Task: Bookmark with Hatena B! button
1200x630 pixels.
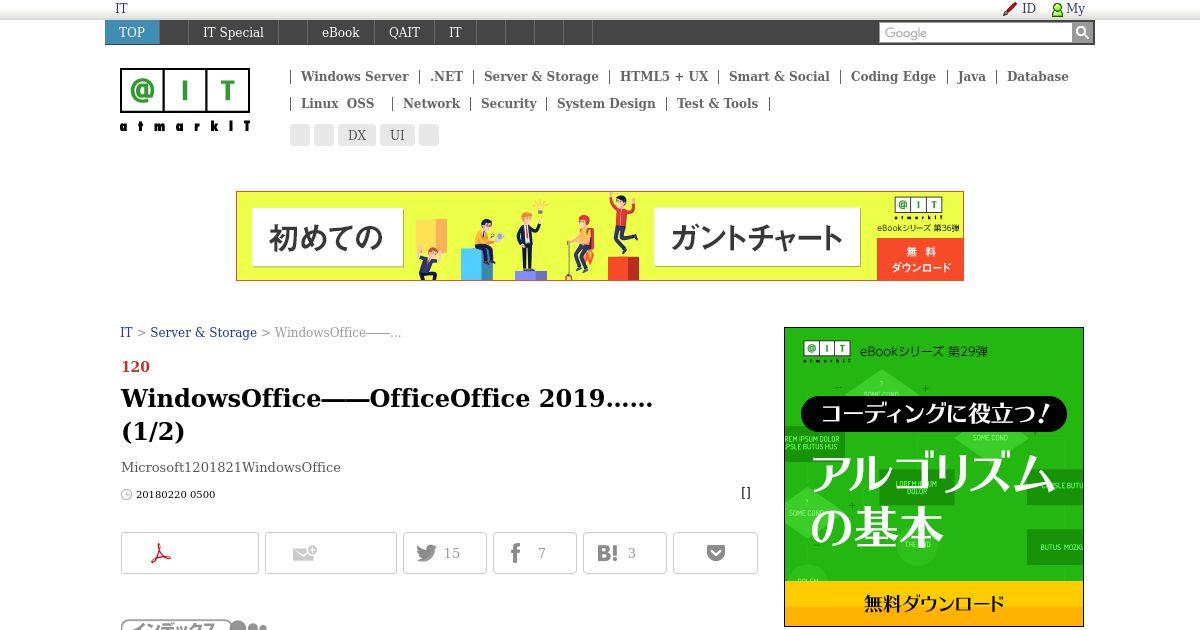Action: (x=625, y=553)
